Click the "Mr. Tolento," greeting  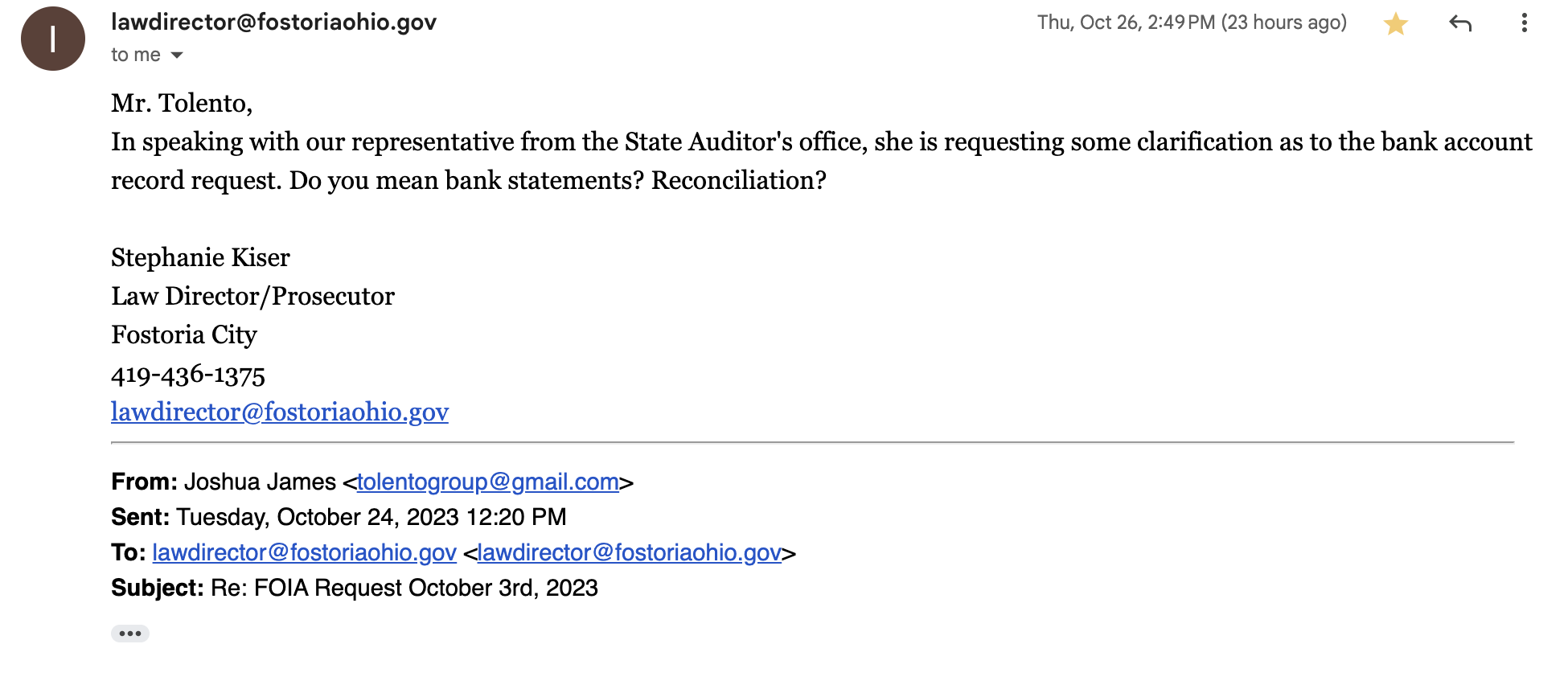pyautogui.click(x=182, y=103)
